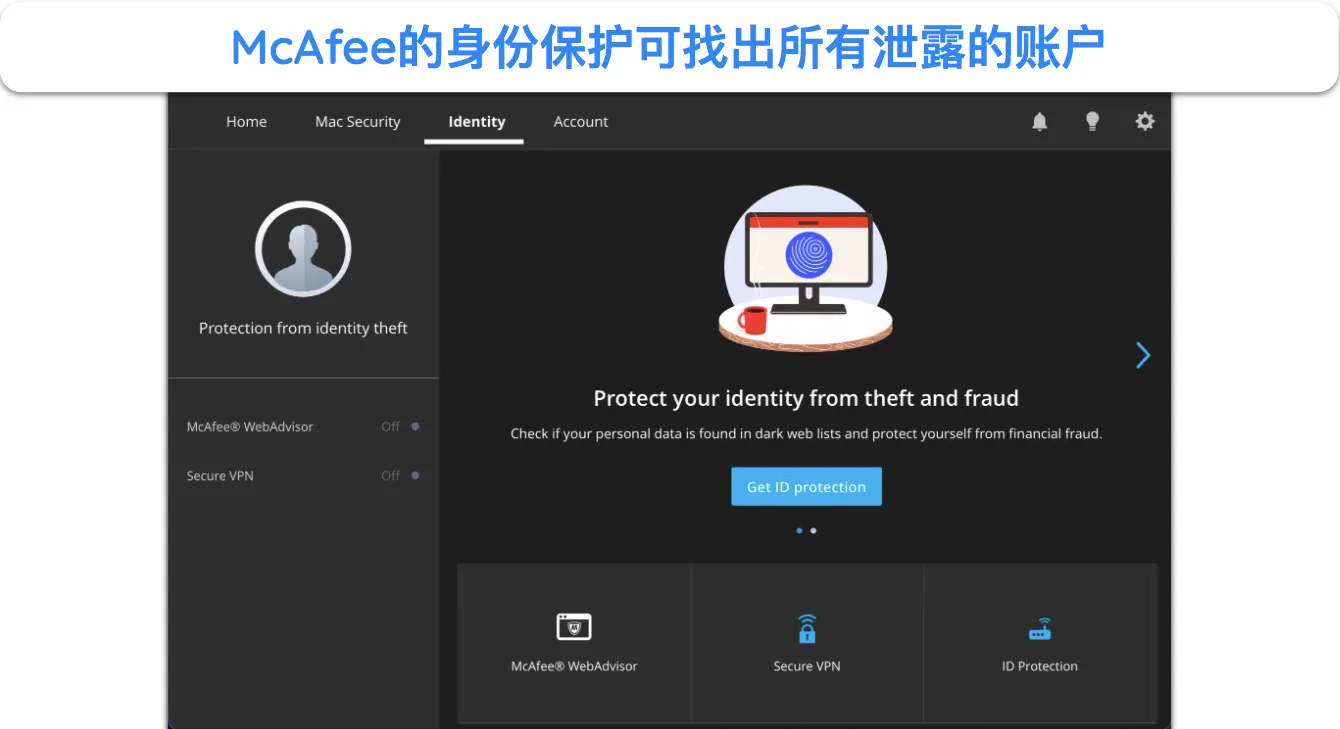This screenshot has width=1340, height=729.
Task: Switch to the Home tab
Action: tap(246, 122)
